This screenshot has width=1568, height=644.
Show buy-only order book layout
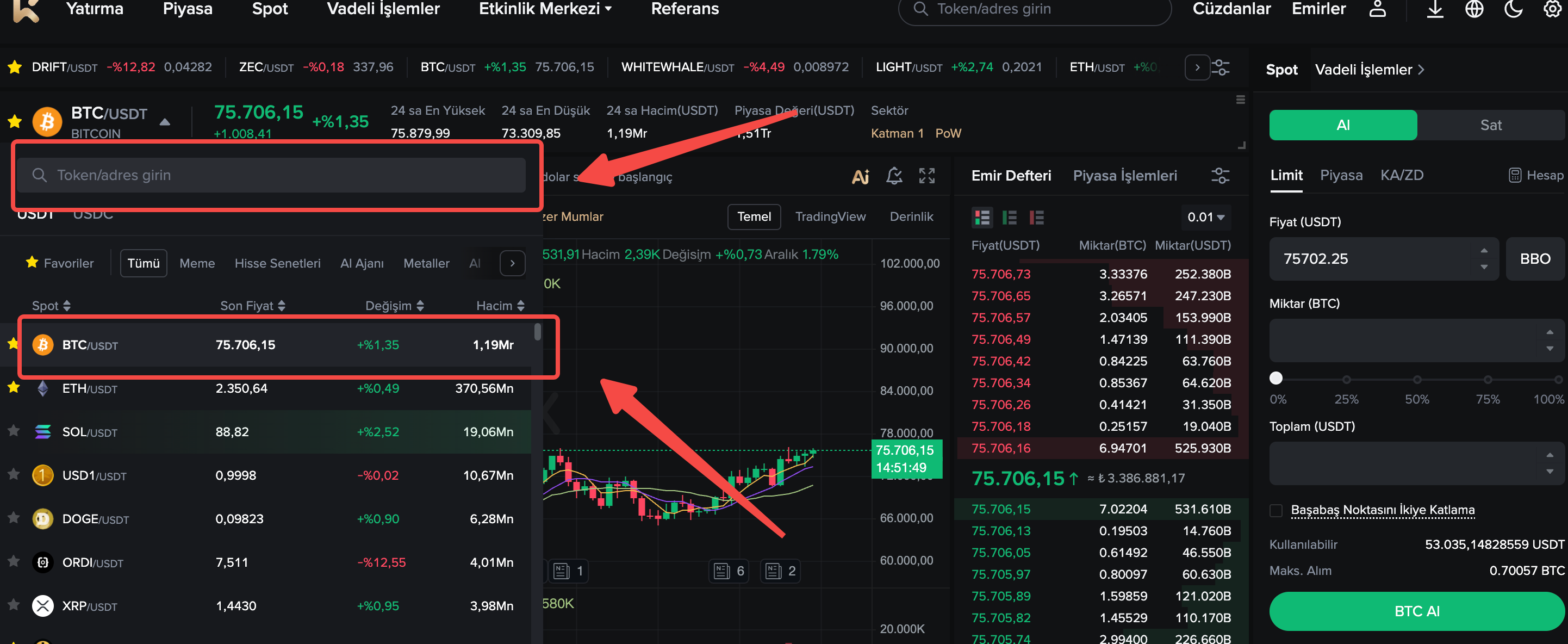click(x=1009, y=218)
